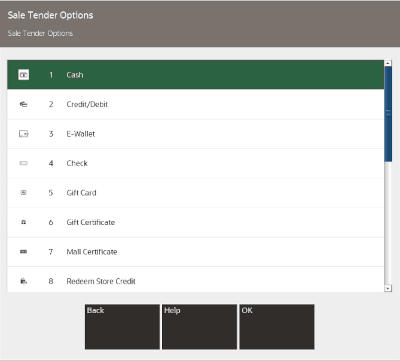
Task: Click number 8 beside Redeem Store Credit
Action: point(51,281)
